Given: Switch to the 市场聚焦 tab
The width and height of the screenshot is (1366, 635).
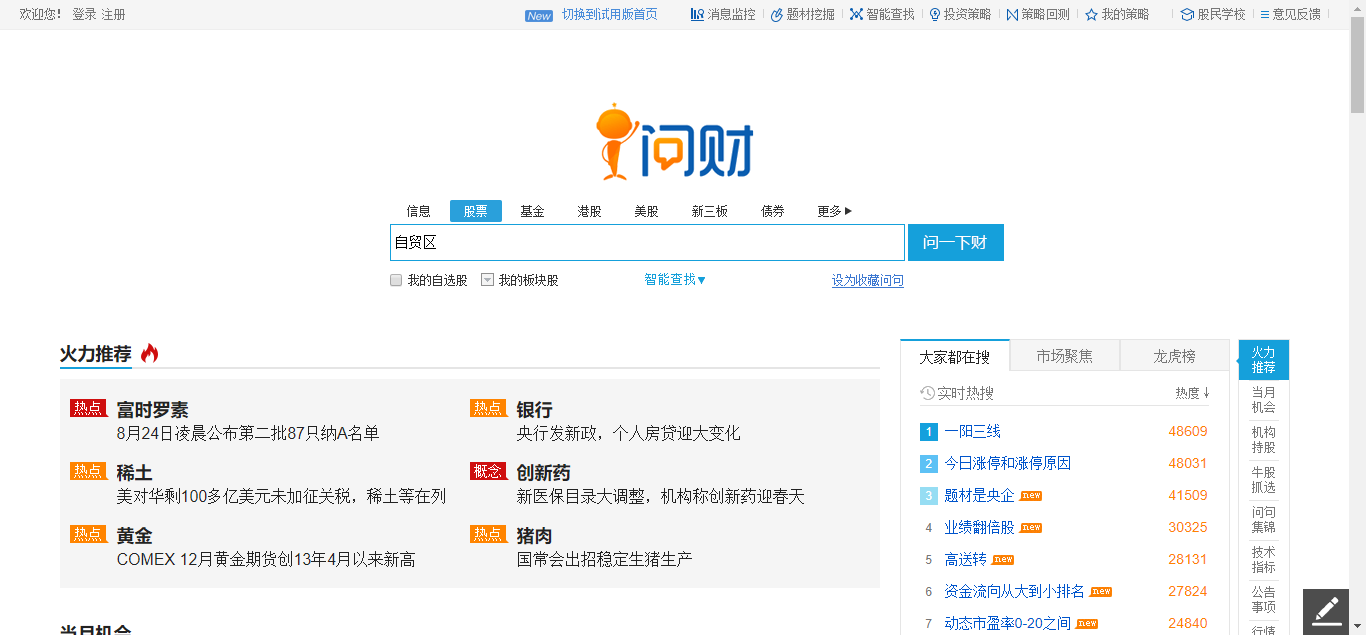Looking at the screenshot, I should coord(1065,356).
